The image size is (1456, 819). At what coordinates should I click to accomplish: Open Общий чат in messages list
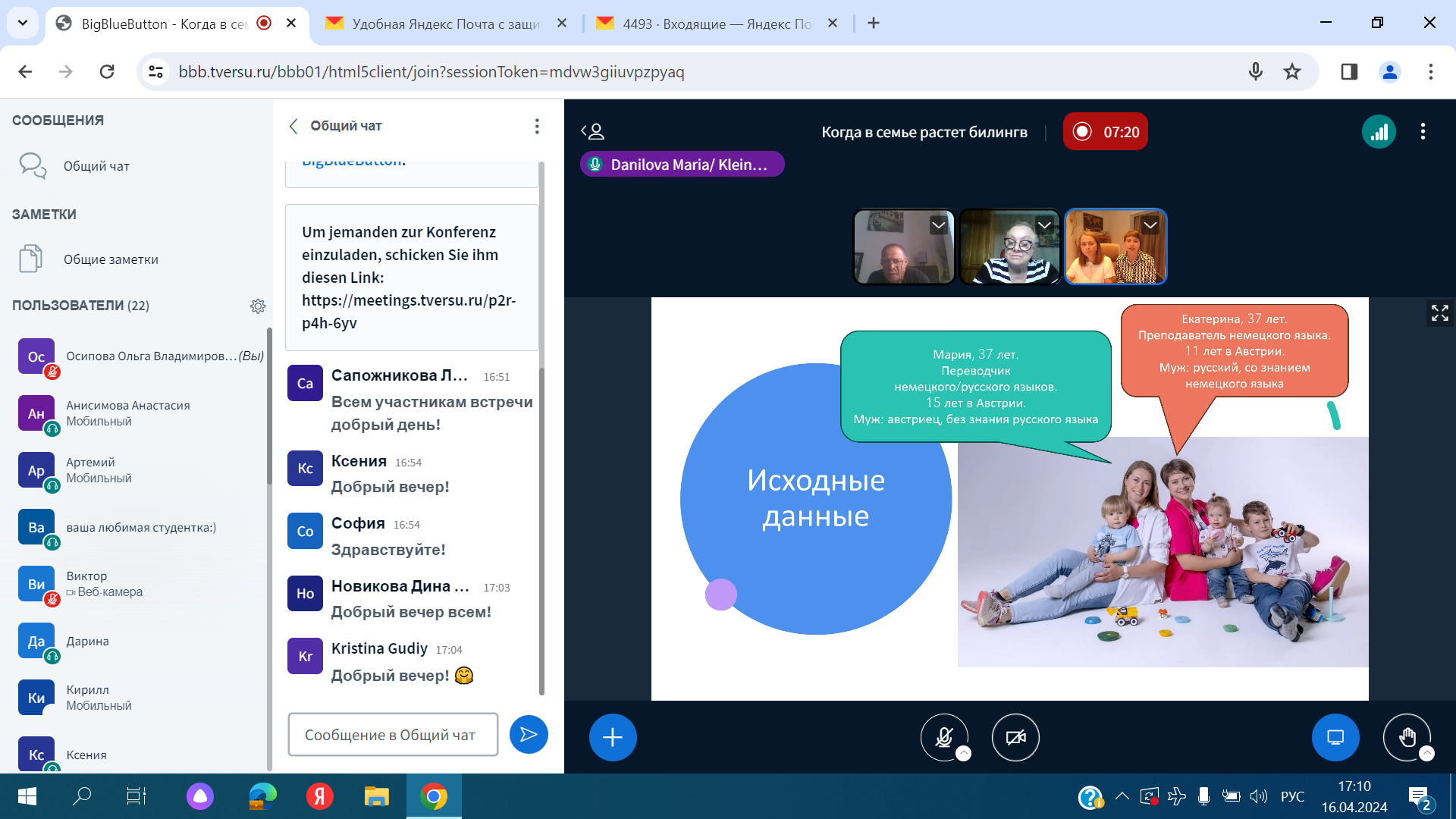[96, 166]
